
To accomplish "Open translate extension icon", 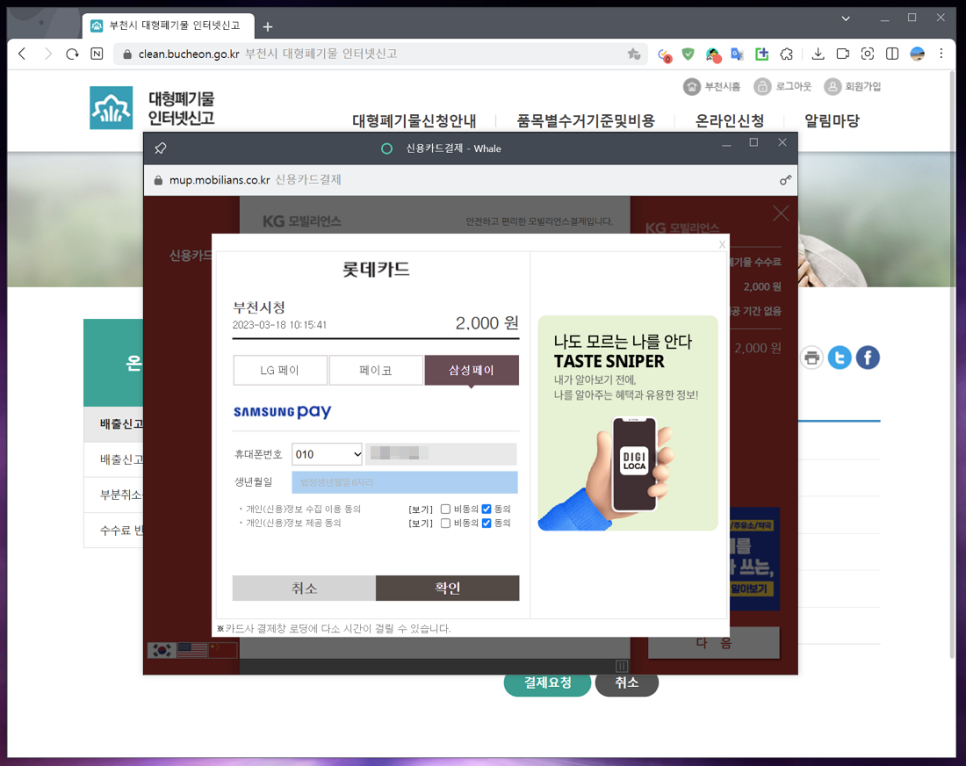I will (x=737, y=54).
